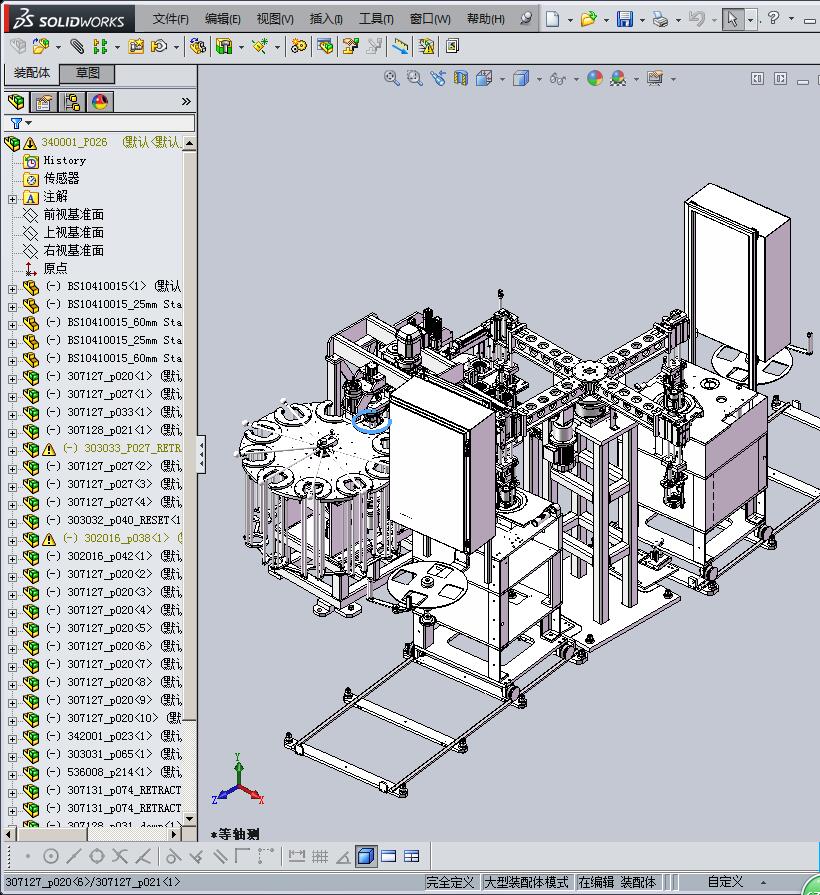820x895 pixels.
Task: Switch to the 装配体 tab
Action: coord(32,73)
